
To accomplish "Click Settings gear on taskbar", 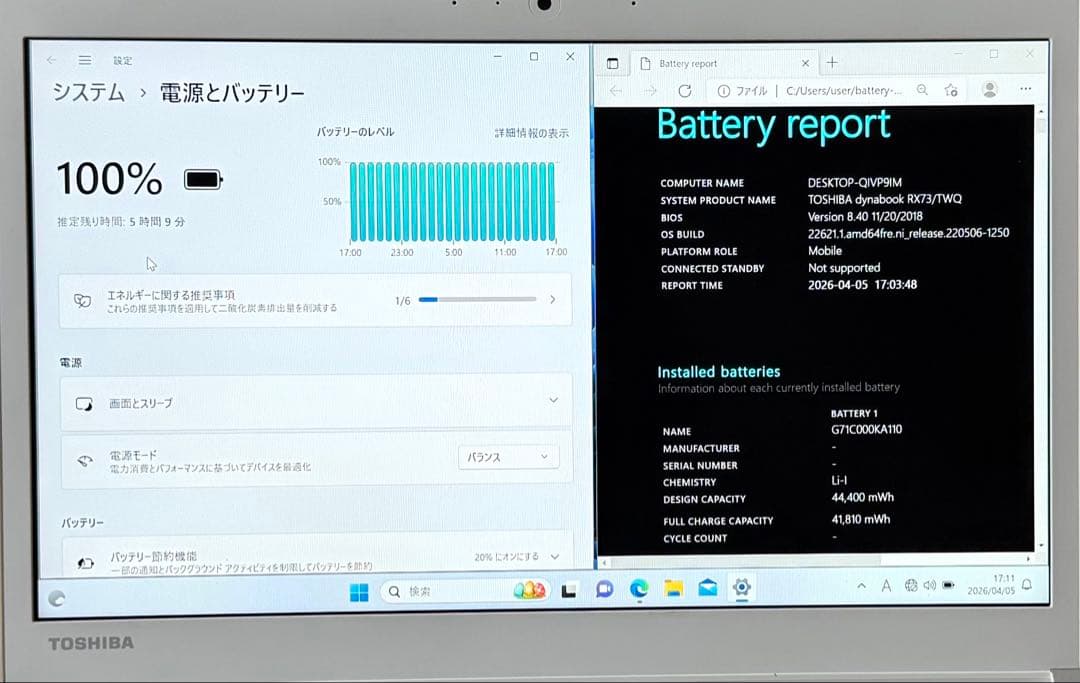I will 741,587.
